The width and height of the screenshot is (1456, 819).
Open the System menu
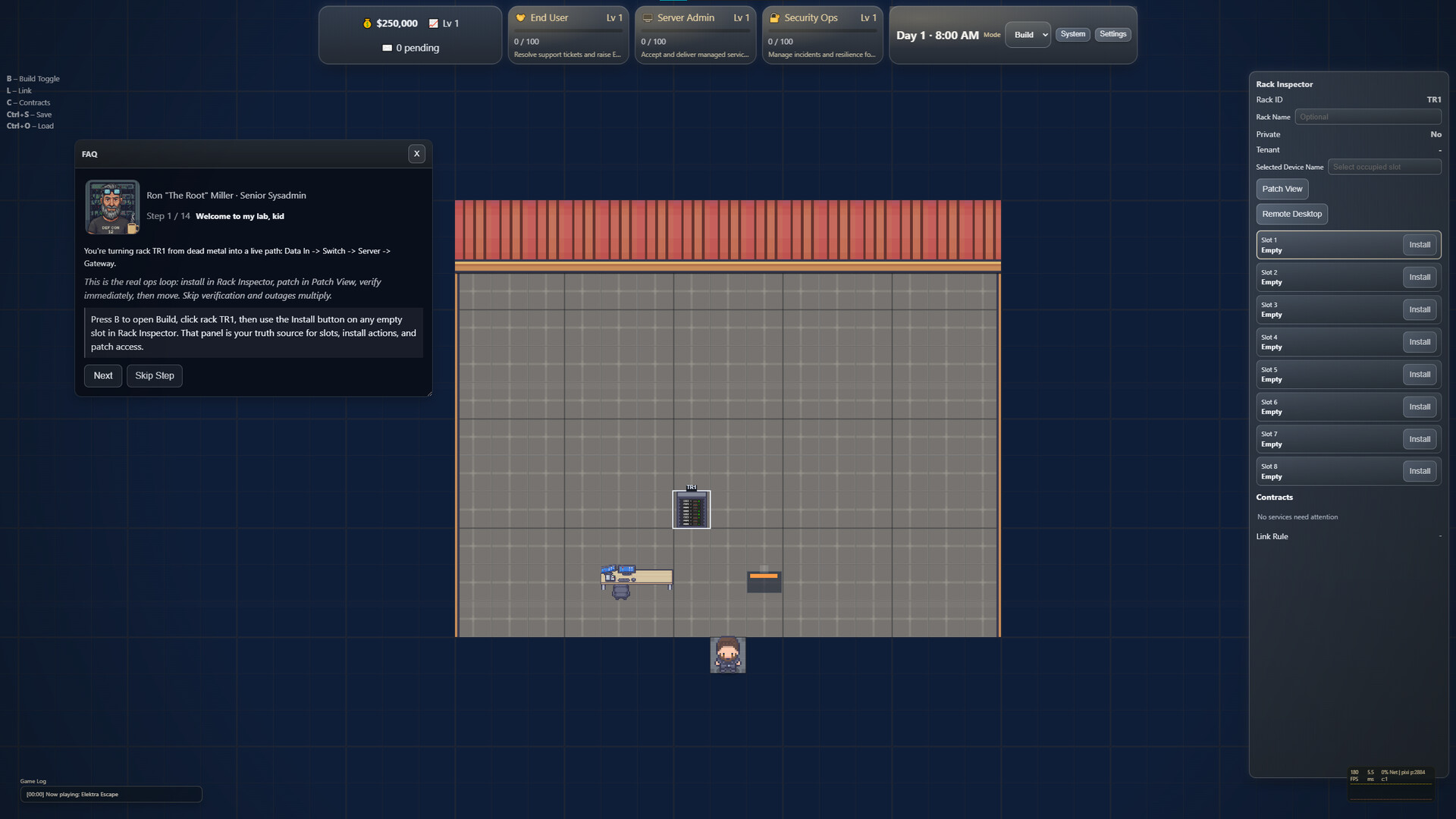click(1072, 34)
